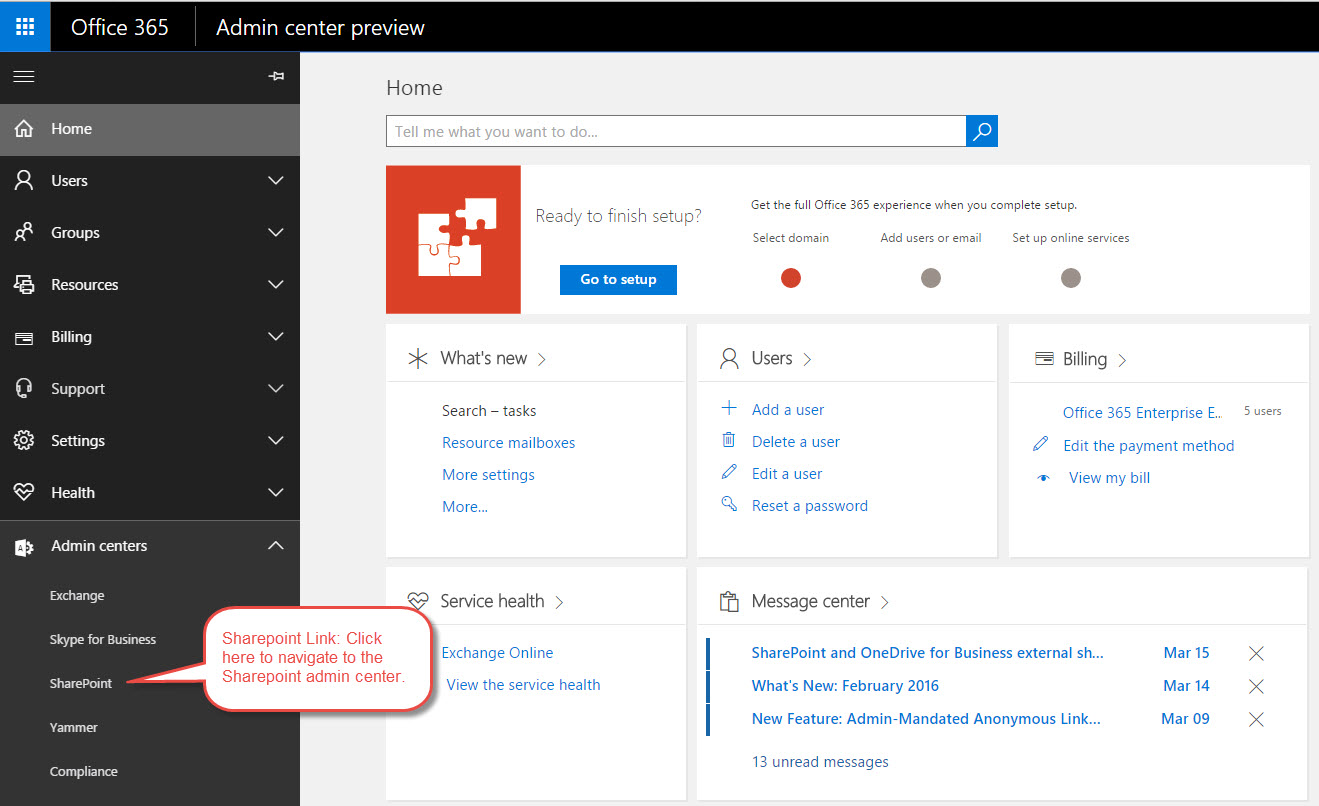Expand the Billing menu chevron
1319x806 pixels.
(276, 337)
